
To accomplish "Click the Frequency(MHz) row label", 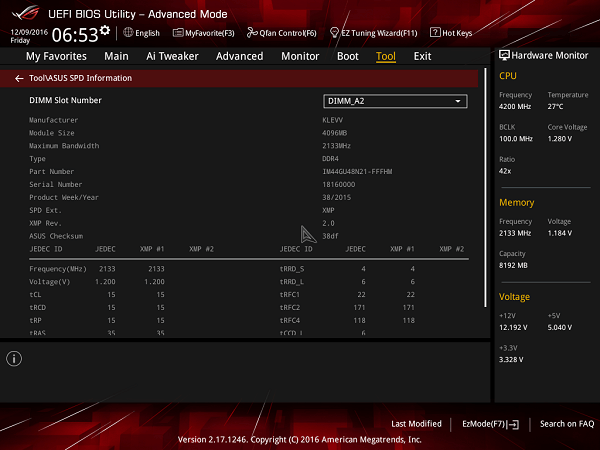I will [x=58, y=269].
